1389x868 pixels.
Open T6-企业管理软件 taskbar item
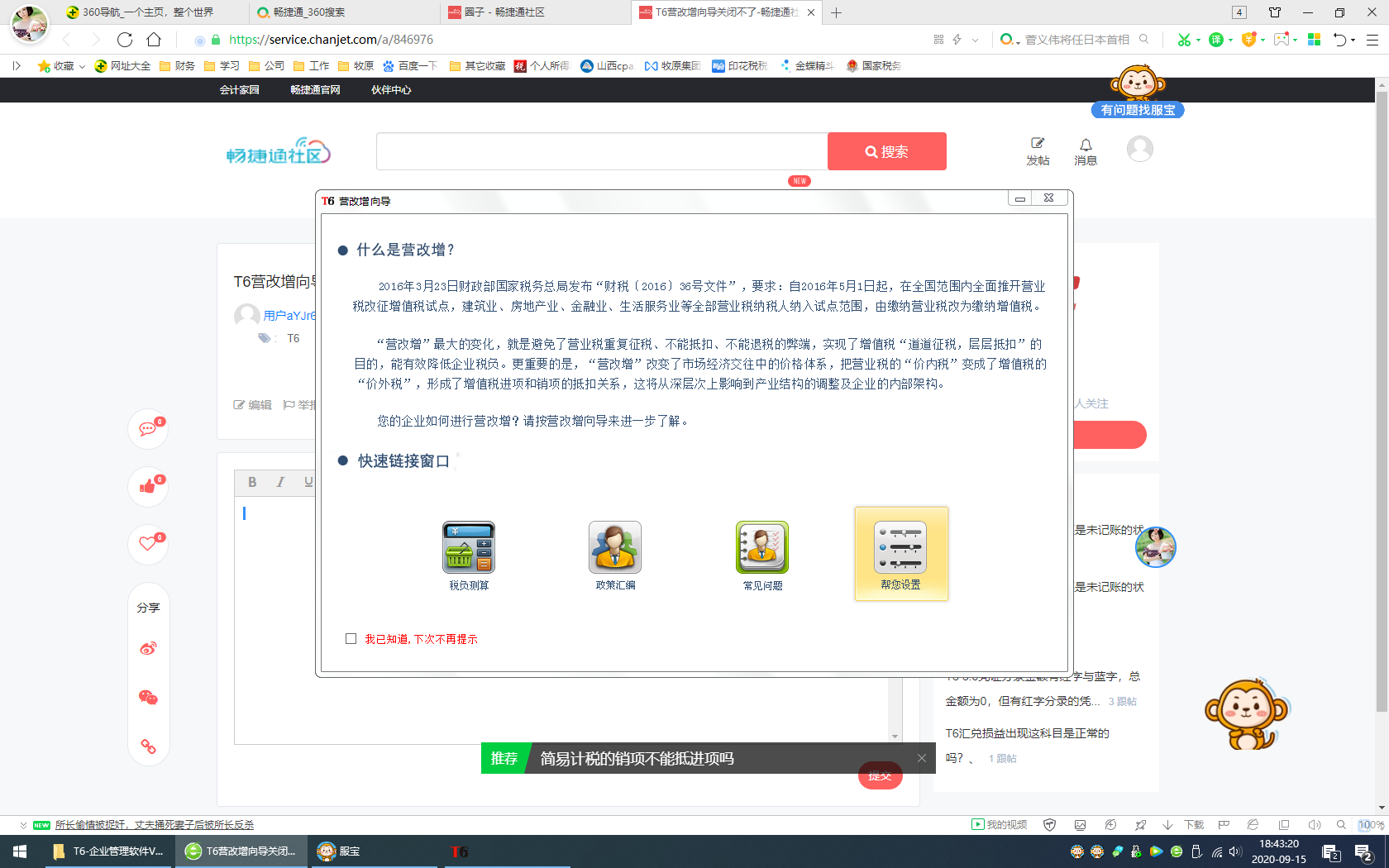(109, 851)
